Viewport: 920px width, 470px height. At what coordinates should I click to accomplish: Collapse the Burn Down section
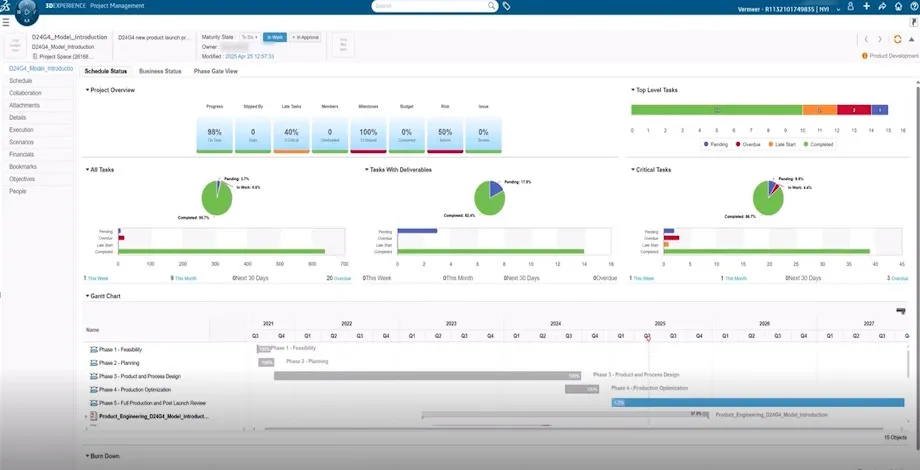pos(87,456)
